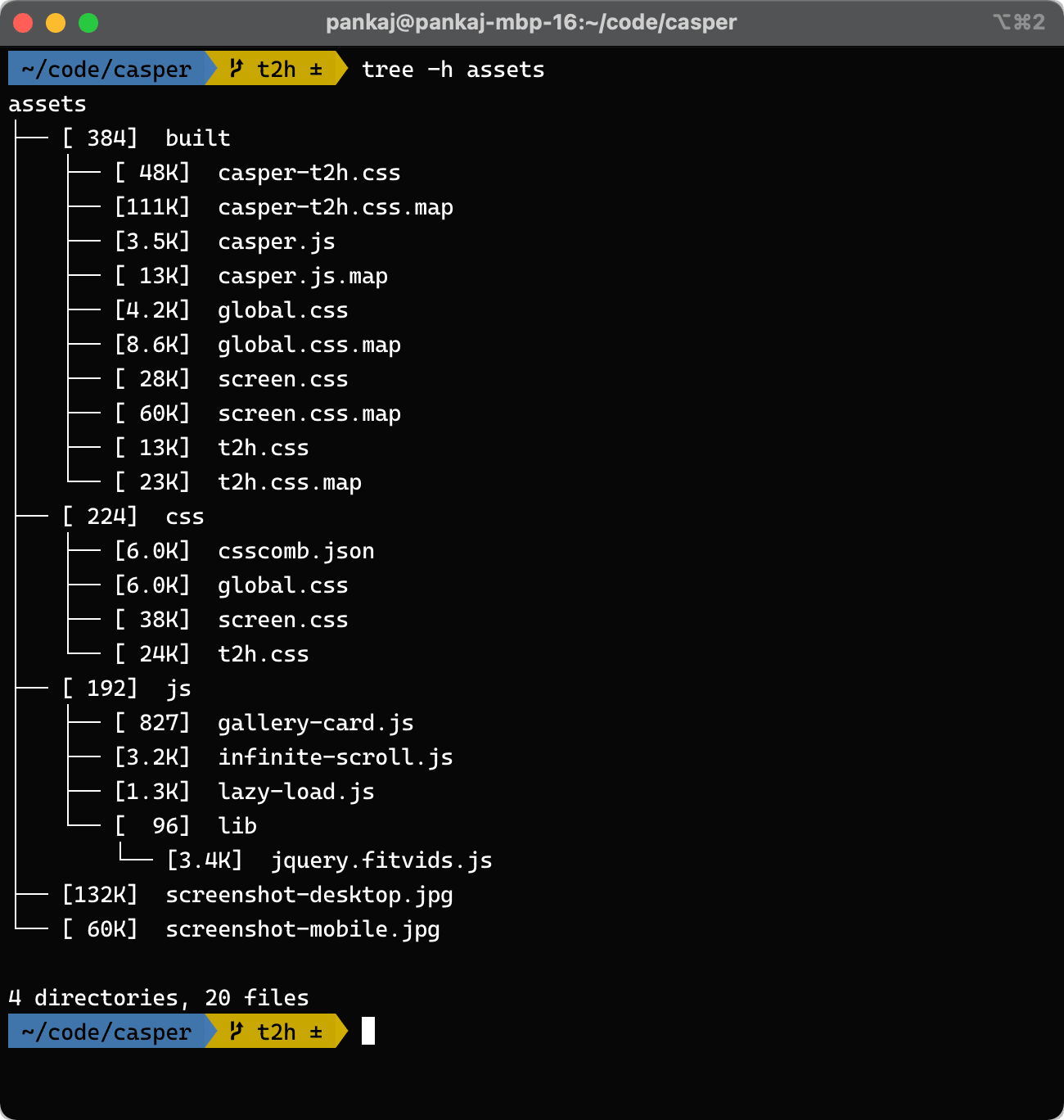Screen dimensions: 1064x1120
Task: Click the directory size [ 384]
Action: click(x=100, y=138)
